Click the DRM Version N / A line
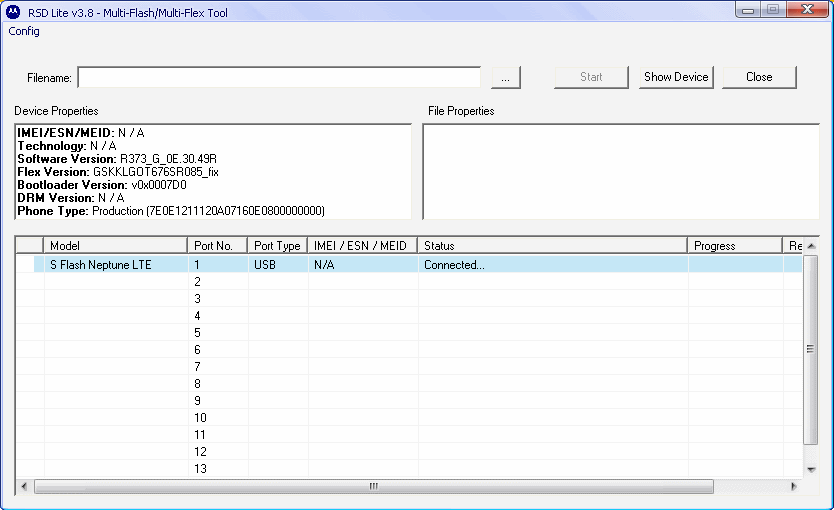Screen dimensions: 834x510 tap(71, 198)
